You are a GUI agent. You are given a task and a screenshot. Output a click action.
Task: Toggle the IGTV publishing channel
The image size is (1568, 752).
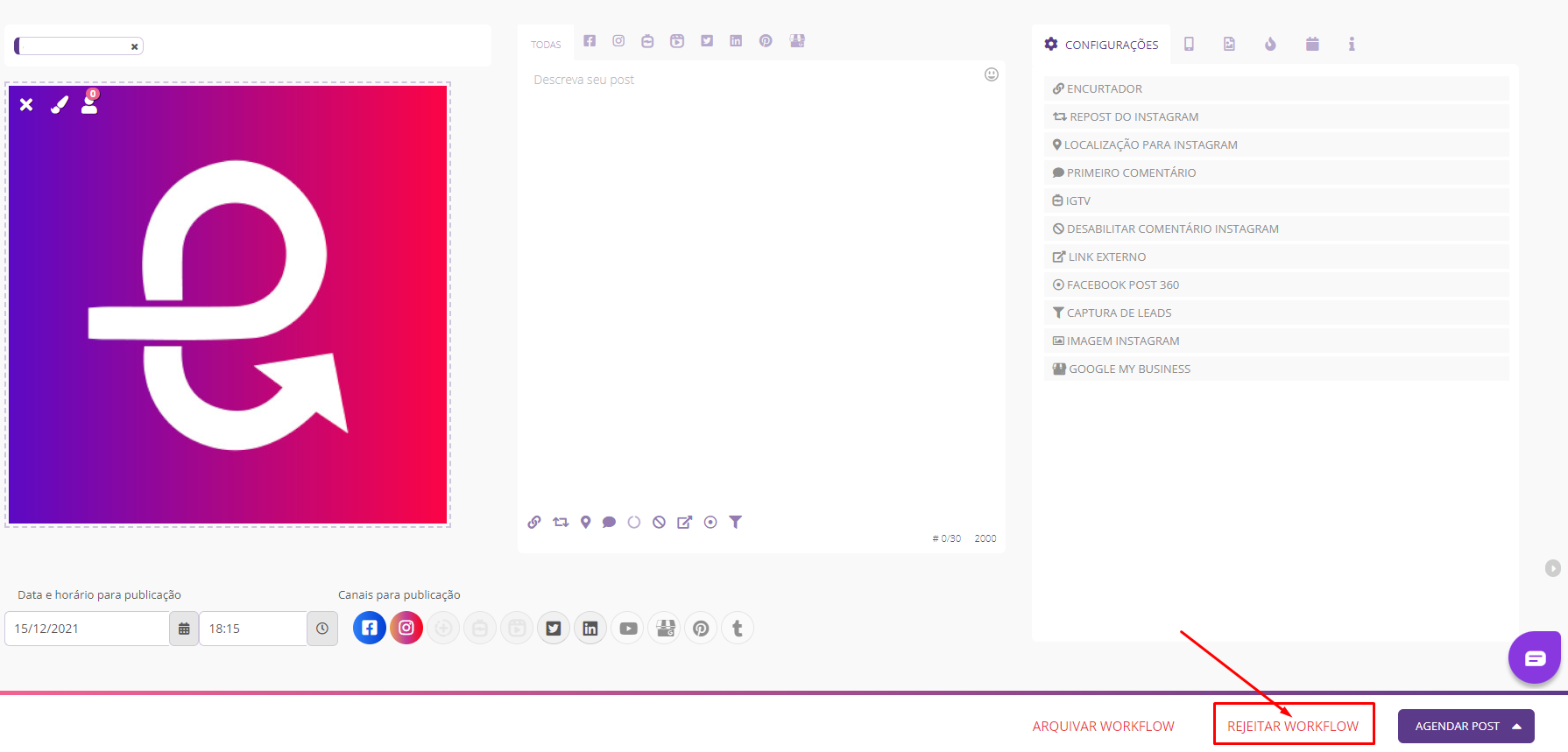(480, 628)
